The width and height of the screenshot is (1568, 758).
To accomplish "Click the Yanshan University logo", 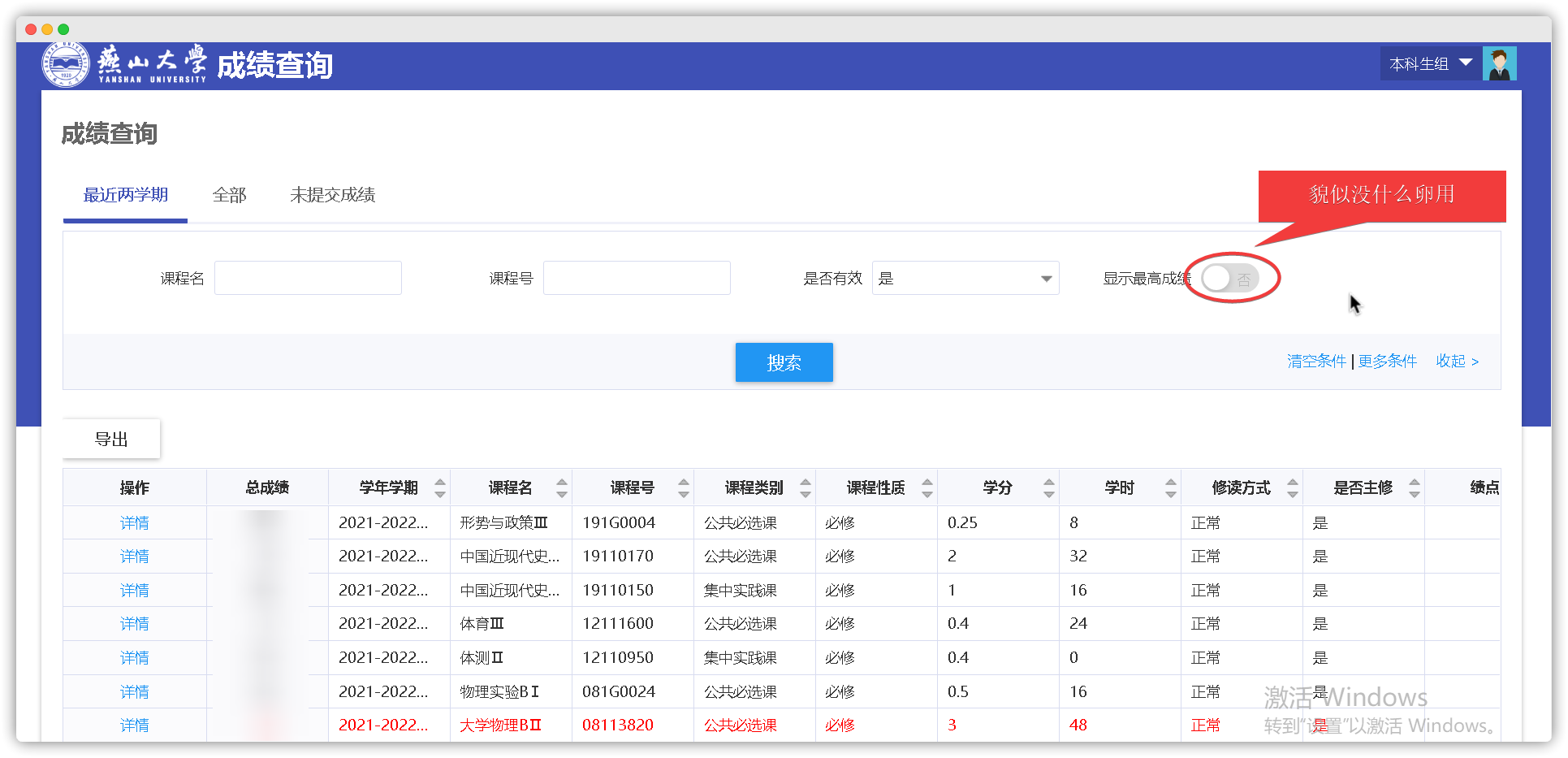I will [x=67, y=63].
